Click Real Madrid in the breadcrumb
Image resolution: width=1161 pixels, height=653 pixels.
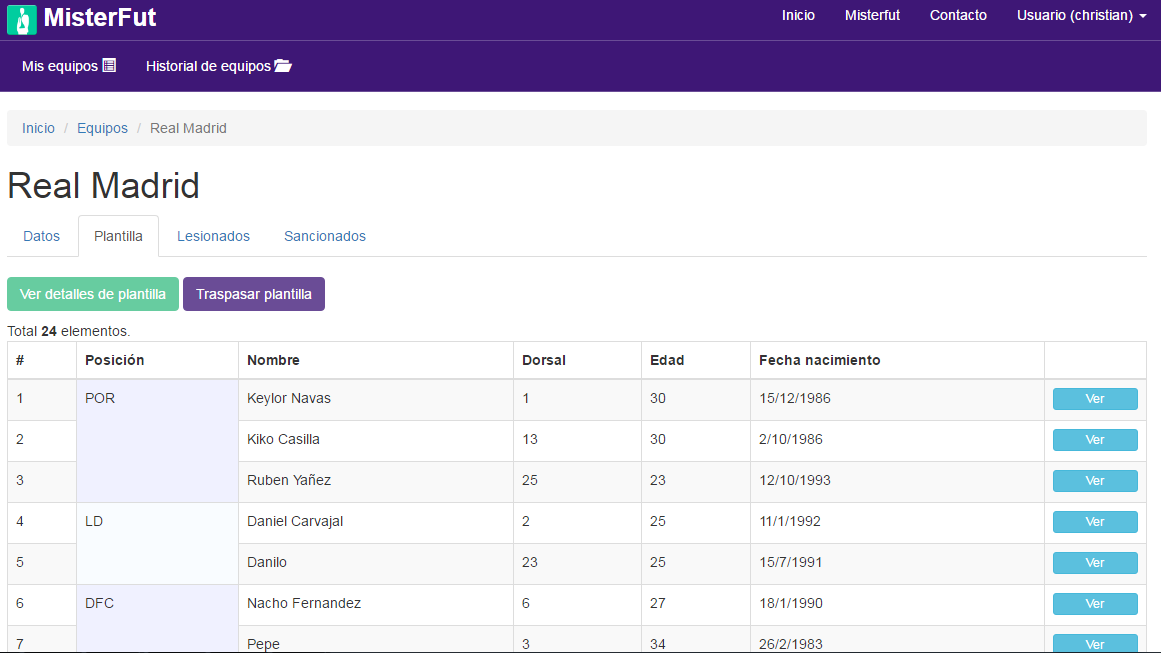click(x=188, y=128)
